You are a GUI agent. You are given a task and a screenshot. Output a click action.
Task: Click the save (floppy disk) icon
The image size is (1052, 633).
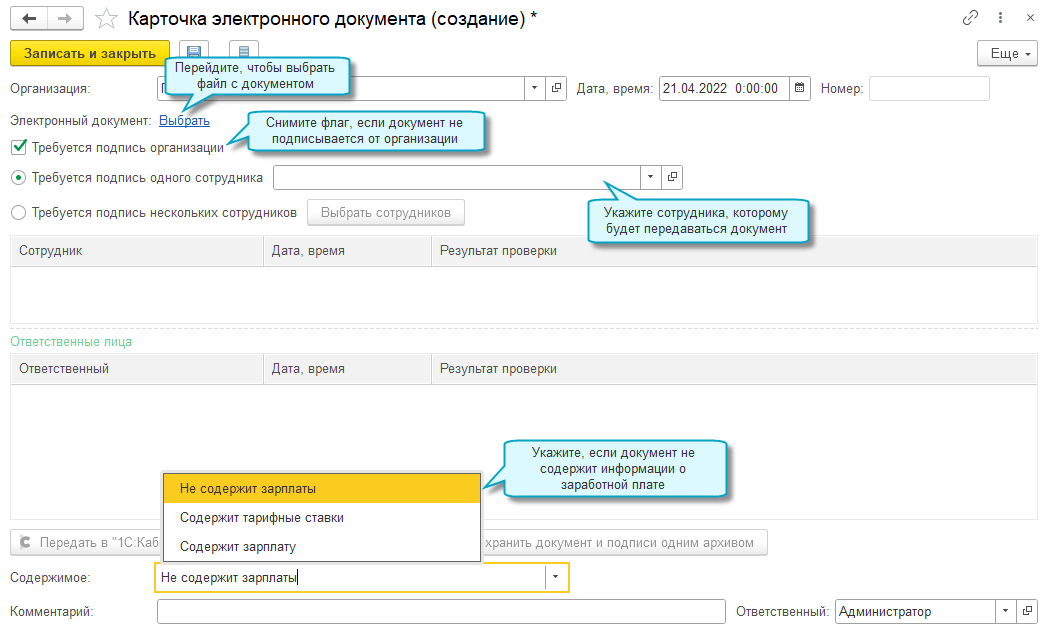pyautogui.click(x=194, y=53)
